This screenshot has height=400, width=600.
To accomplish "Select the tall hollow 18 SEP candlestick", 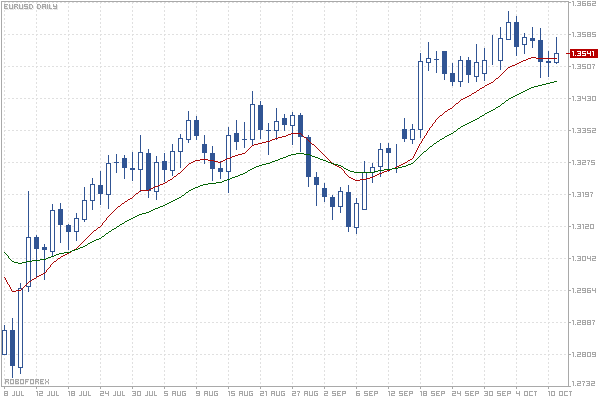I will pos(421,95).
